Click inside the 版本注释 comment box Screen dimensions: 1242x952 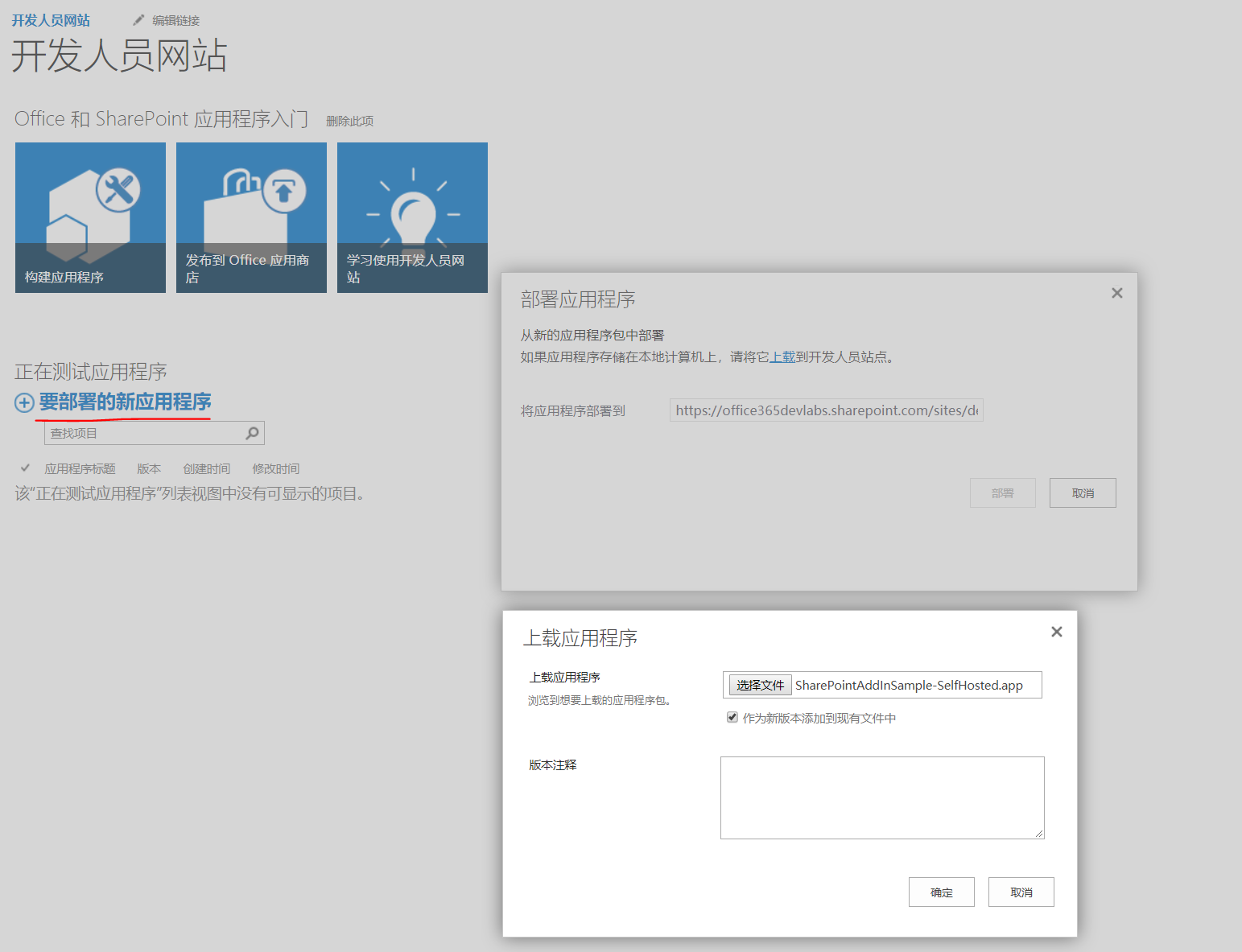click(881, 797)
